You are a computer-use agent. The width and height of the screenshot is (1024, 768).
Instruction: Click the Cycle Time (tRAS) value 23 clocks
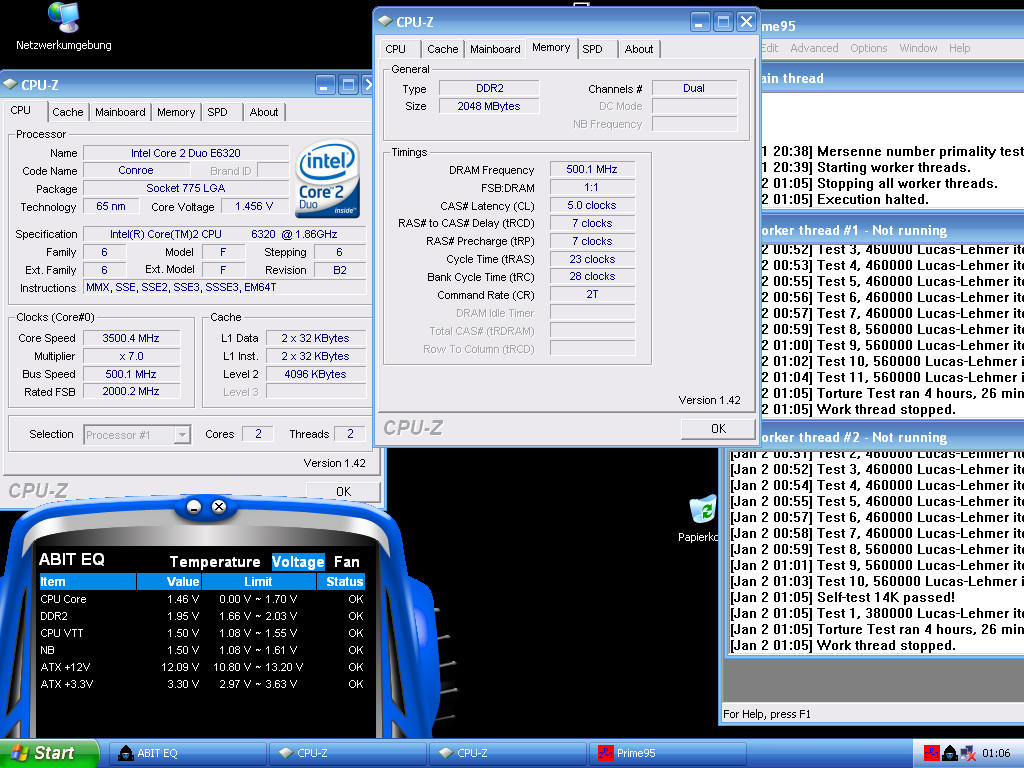click(x=592, y=259)
